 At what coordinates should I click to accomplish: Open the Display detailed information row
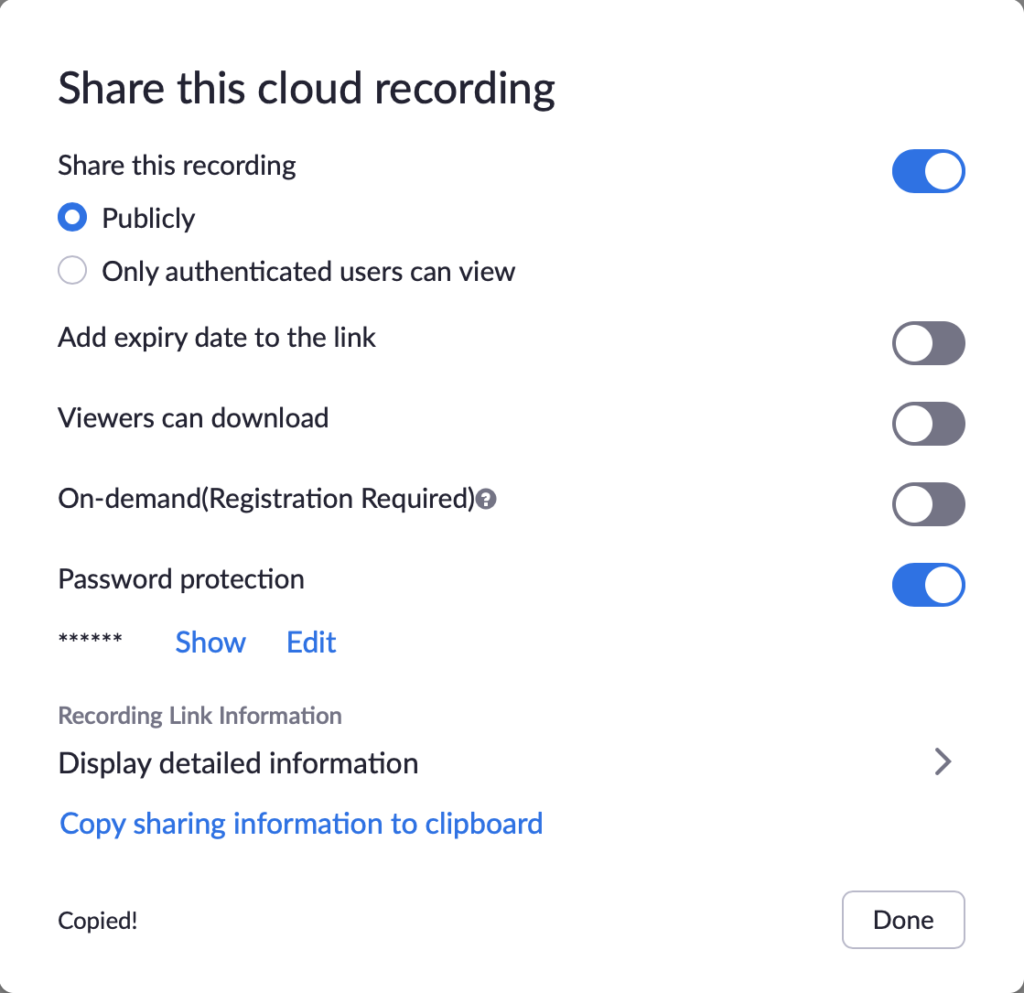point(505,763)
